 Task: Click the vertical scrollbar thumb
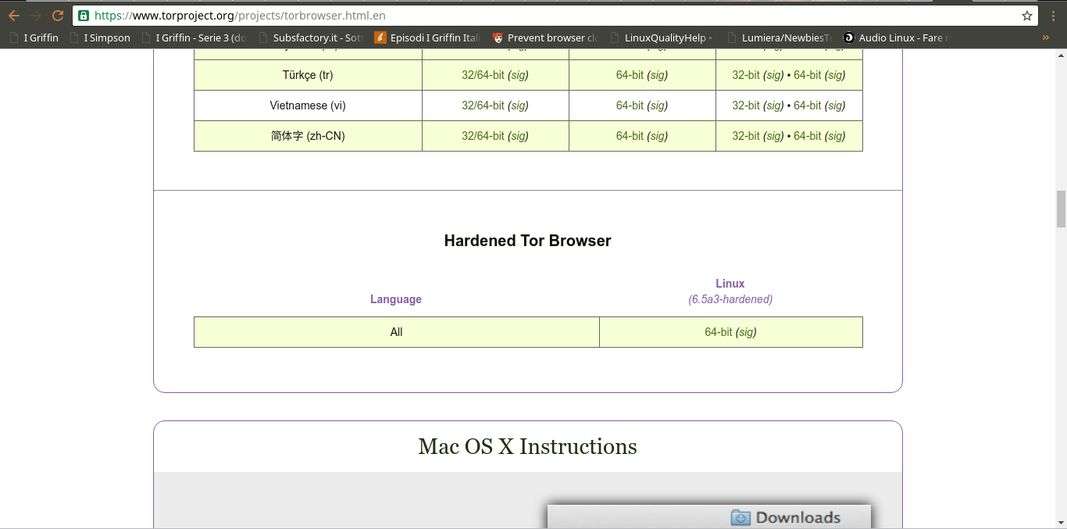pyautogui.click(x=1060, y=210)
